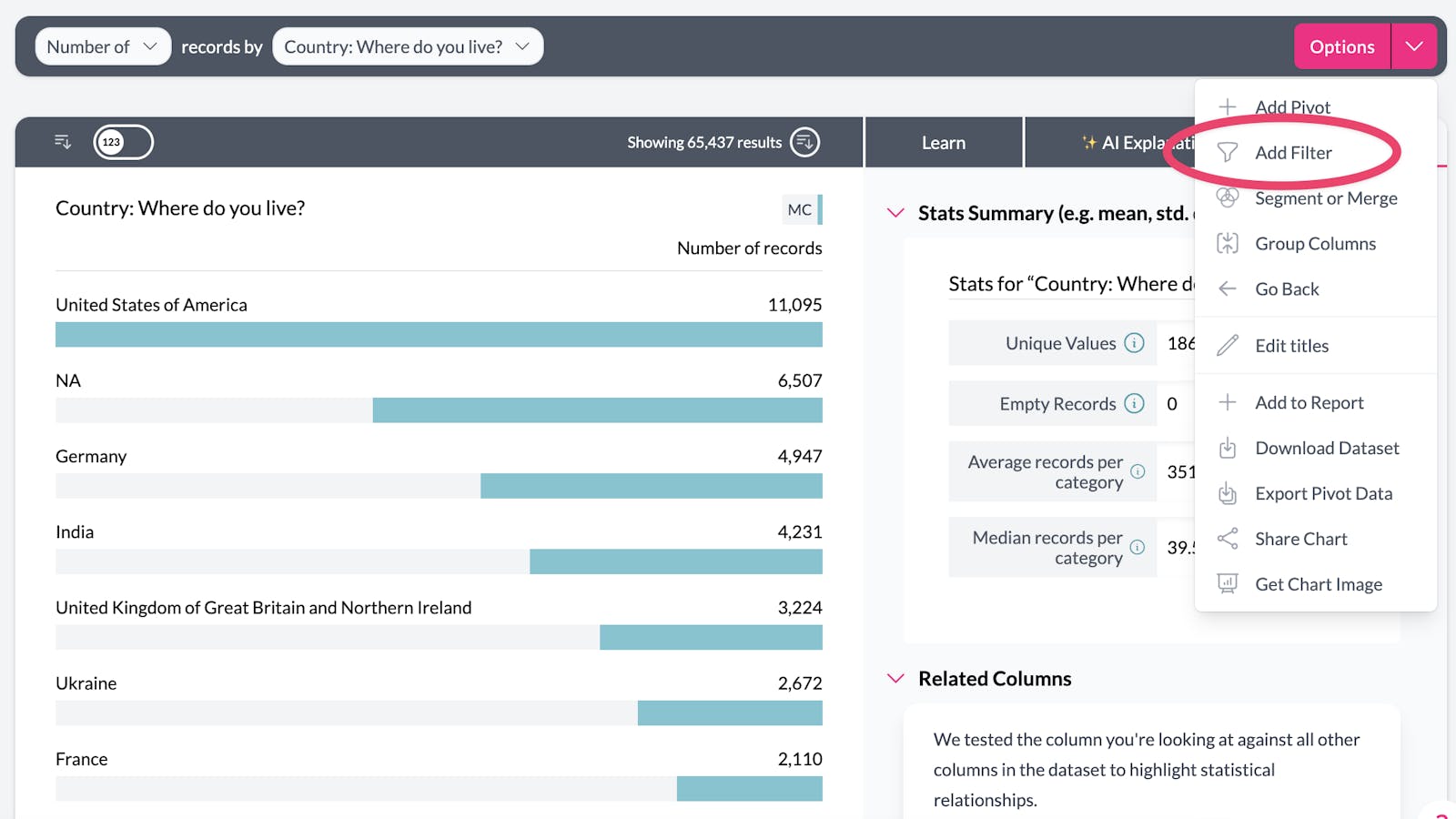Collapse the Stats Summary section
1456x819 pixels.
click(x=895, y=213)
